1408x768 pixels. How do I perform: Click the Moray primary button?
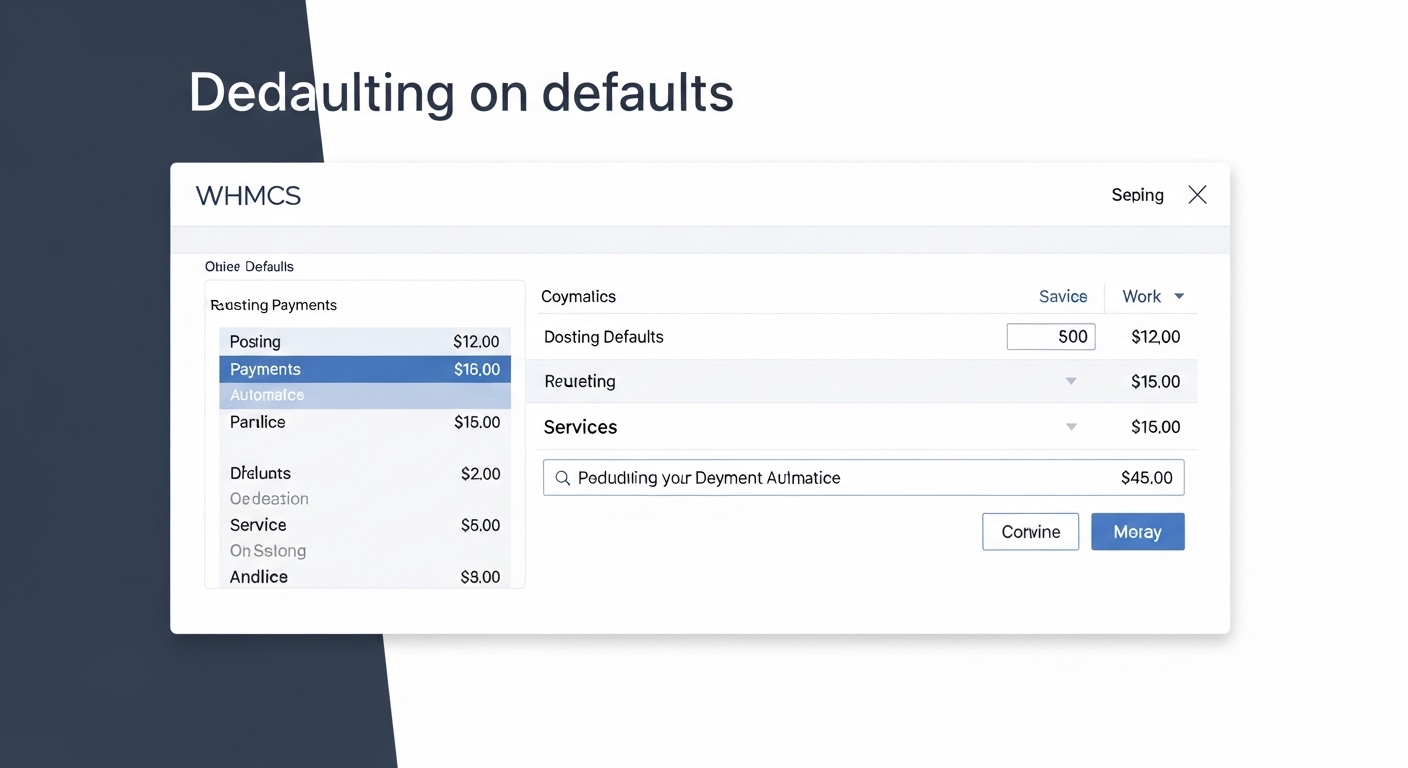pos(1137,532)
